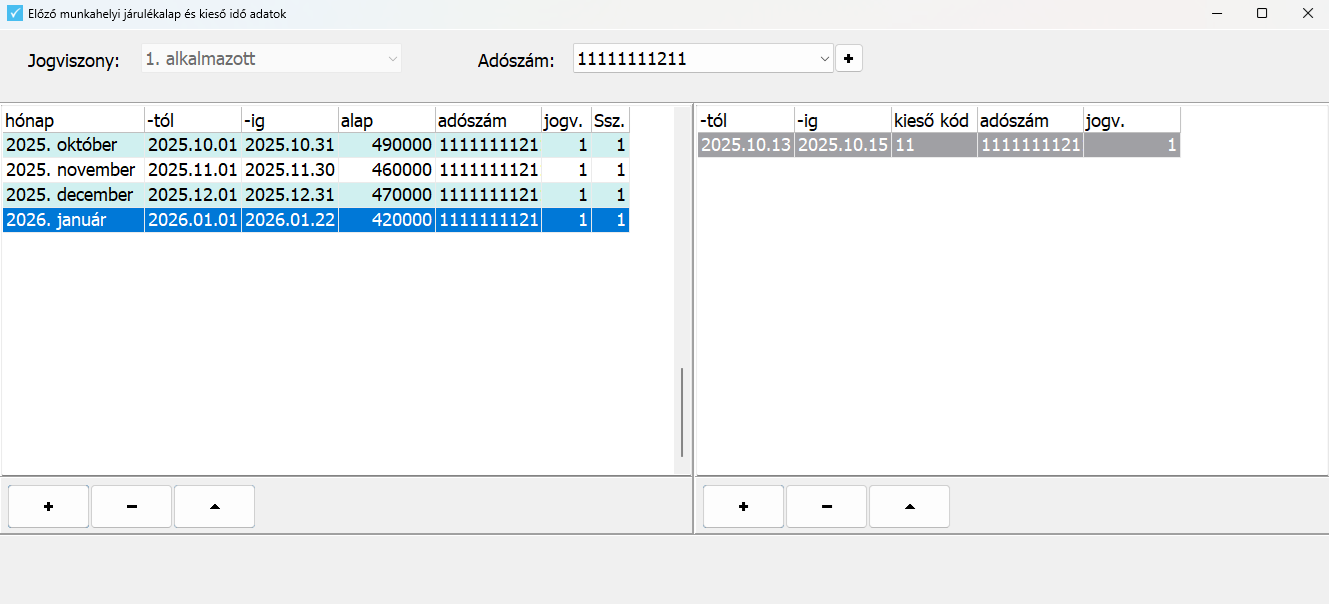
Task: Add new row in right kieső idő table
Action: (743, 507)
